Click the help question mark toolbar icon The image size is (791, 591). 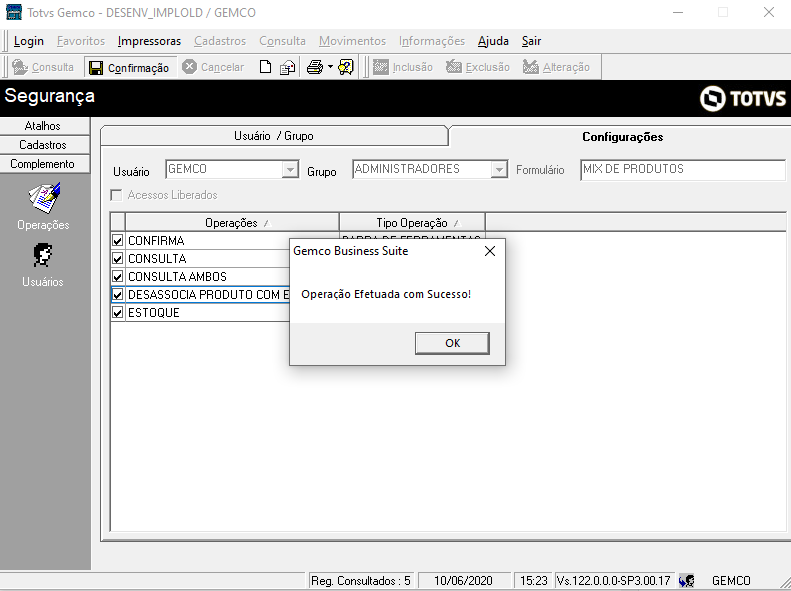click(x=346, y=67)
